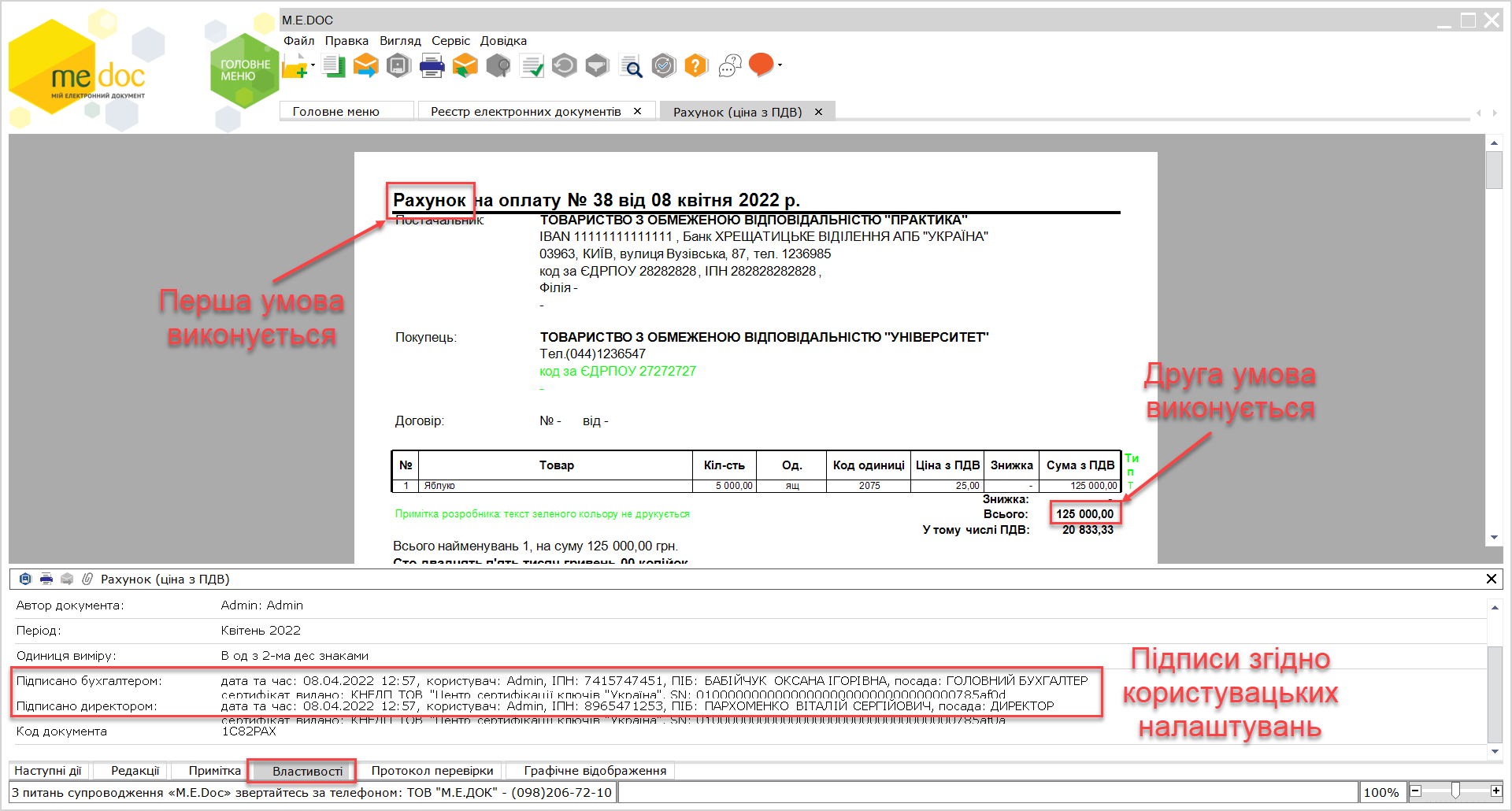Click the speech bubbles support chat icon
Image resolution: width=1512 pixels, height=811 pixels.
(x=730, y=66)
